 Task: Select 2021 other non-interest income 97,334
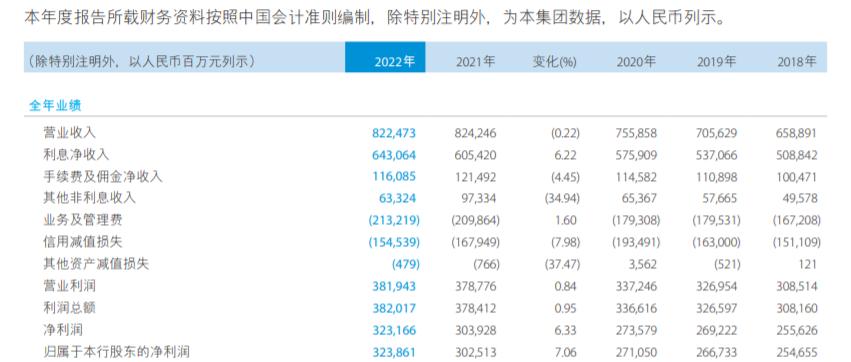(478, 199)
